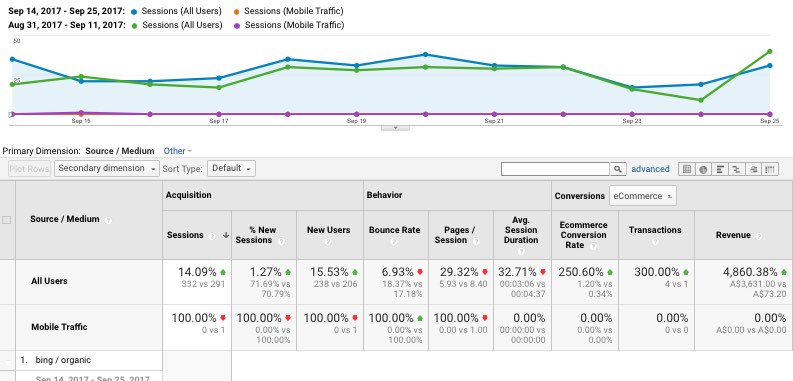This screenshot has height=381, width=793.
Task: Open help icon under Avg. Session Duration
Action: [x=521, y=251]
